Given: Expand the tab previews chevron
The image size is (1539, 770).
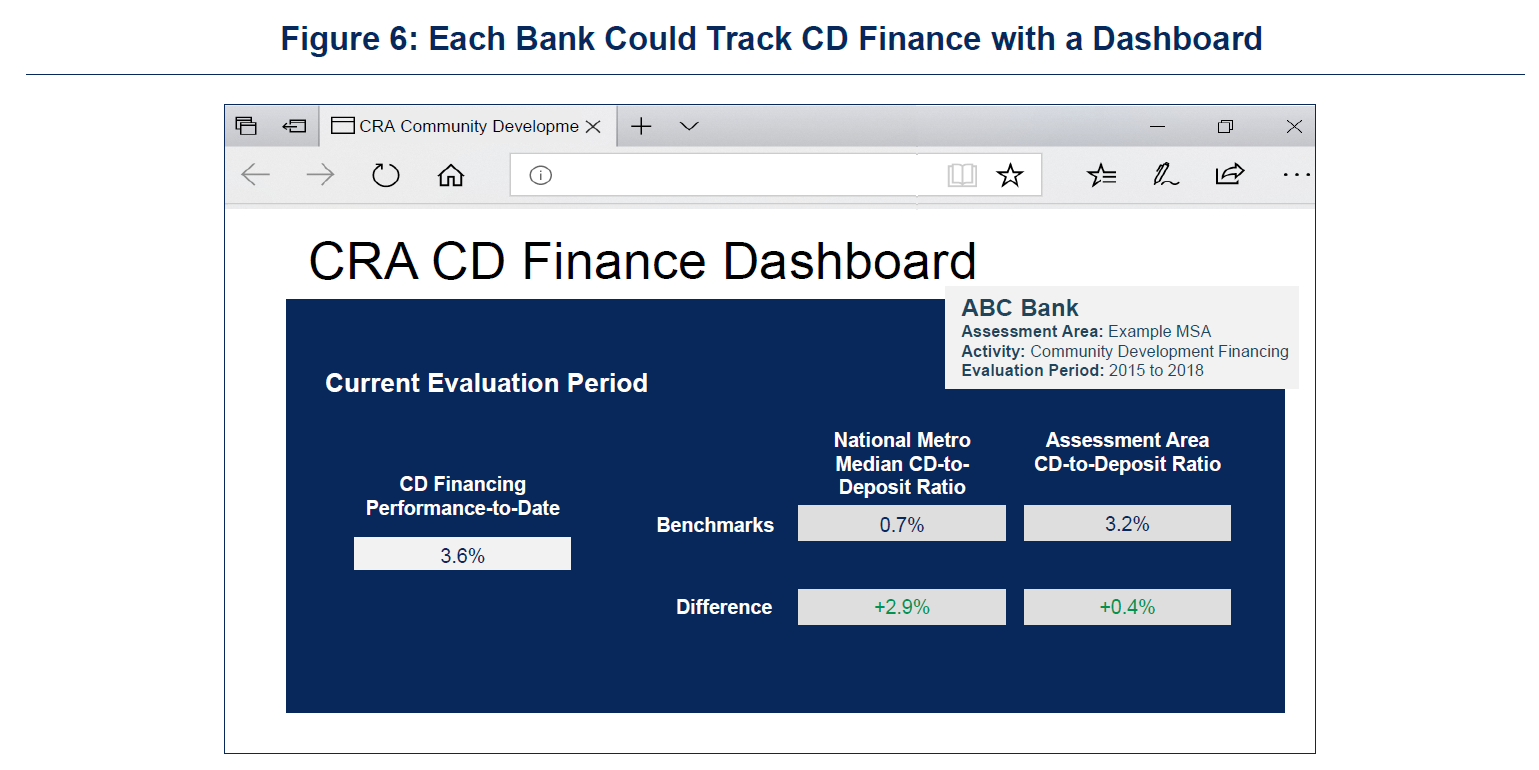Looking at the screenshot, I should [x=689, y=126].
